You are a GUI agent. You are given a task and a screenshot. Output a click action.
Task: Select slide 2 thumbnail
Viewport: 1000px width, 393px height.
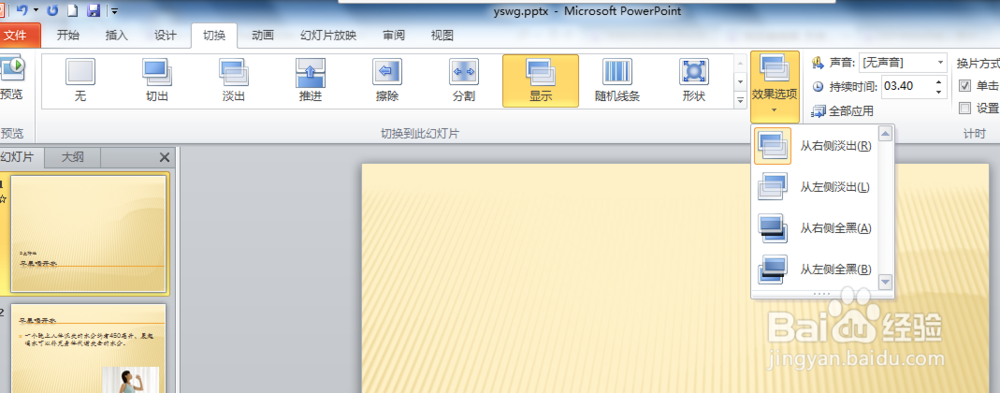pyautogui.click(x=89, y=348)
